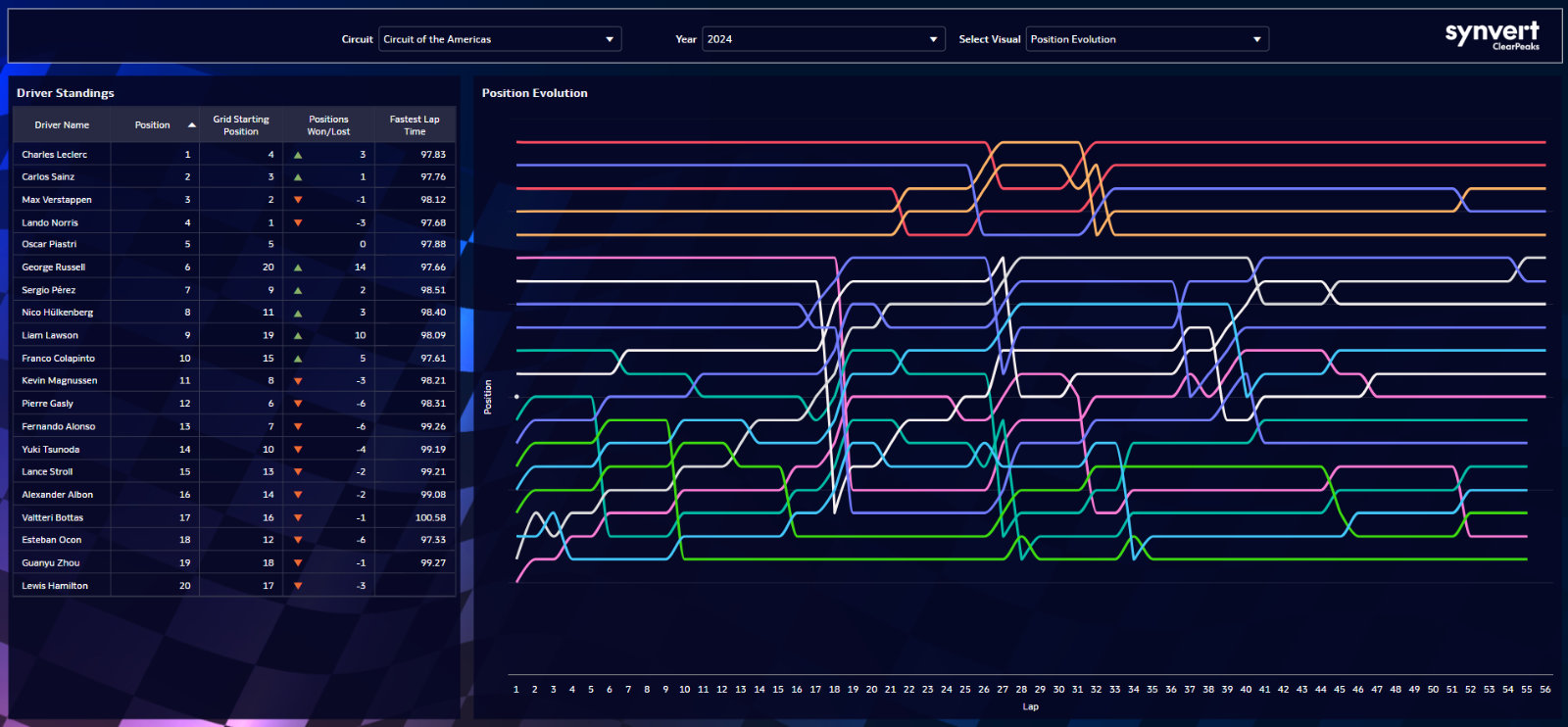1568x727 pixels.
Task: Click the Fastest Lap Time column header
Action: point(415,125)
